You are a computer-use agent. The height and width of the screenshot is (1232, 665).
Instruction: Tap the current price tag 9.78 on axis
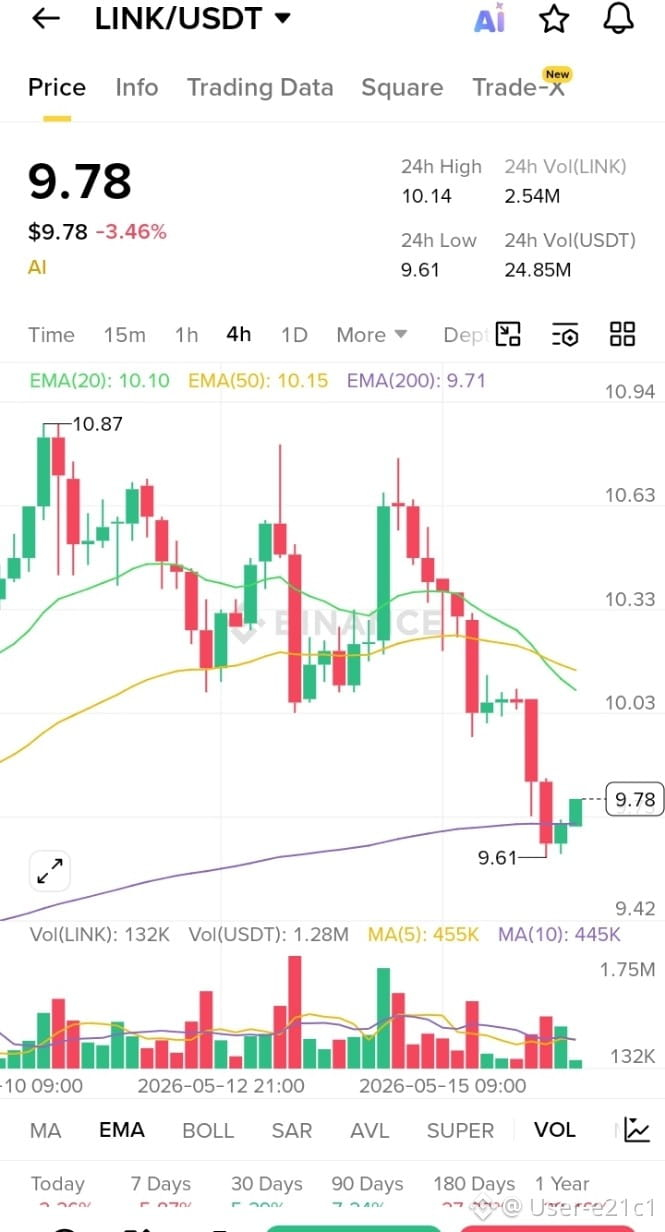click(x=635, y=799)
